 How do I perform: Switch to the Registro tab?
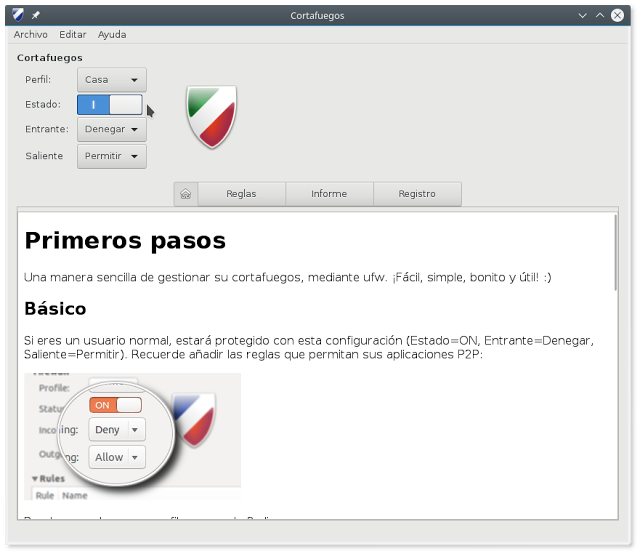pos(417,194)
